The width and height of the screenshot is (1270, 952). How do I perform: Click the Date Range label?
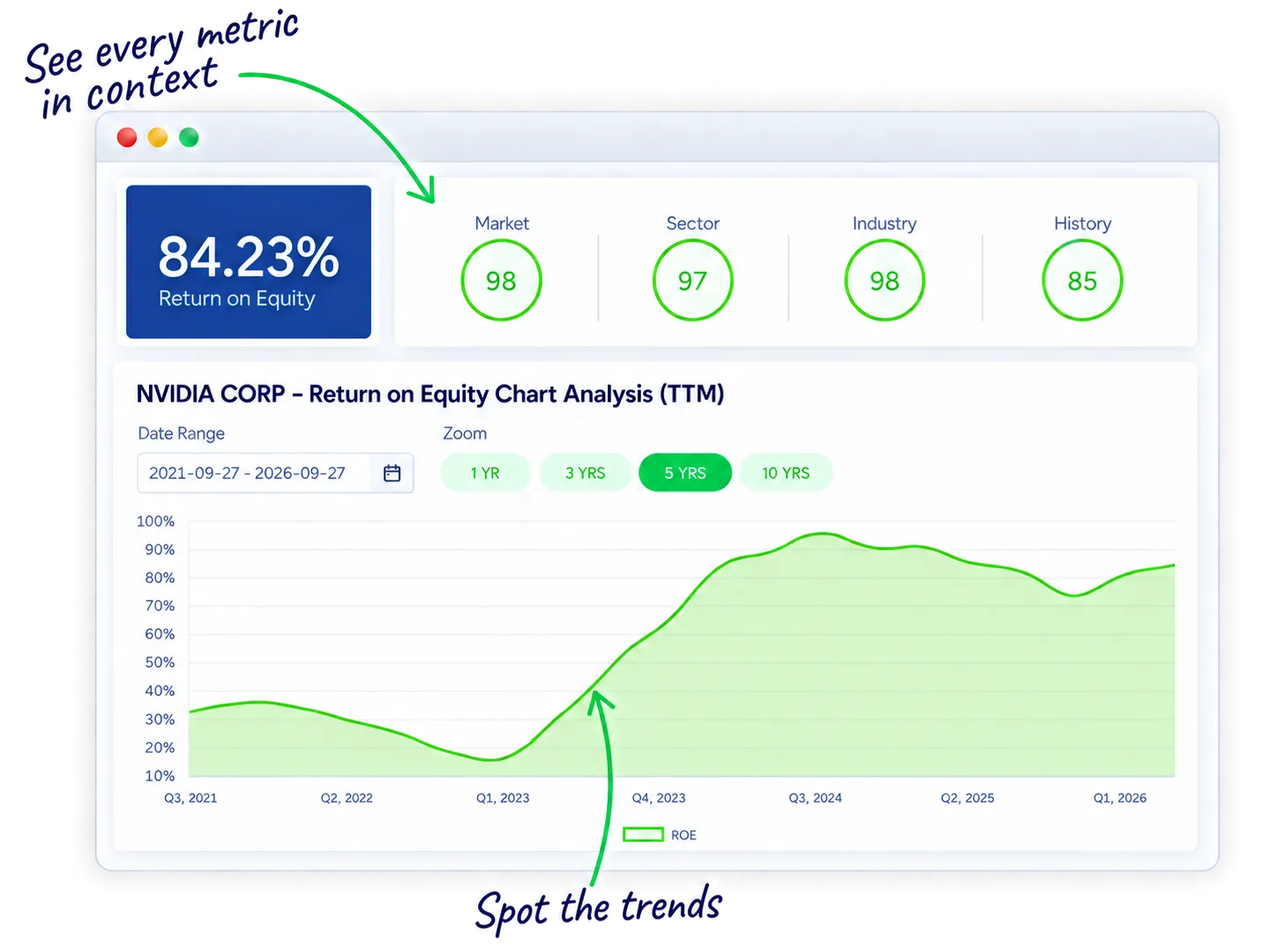[x=182, y=434]
